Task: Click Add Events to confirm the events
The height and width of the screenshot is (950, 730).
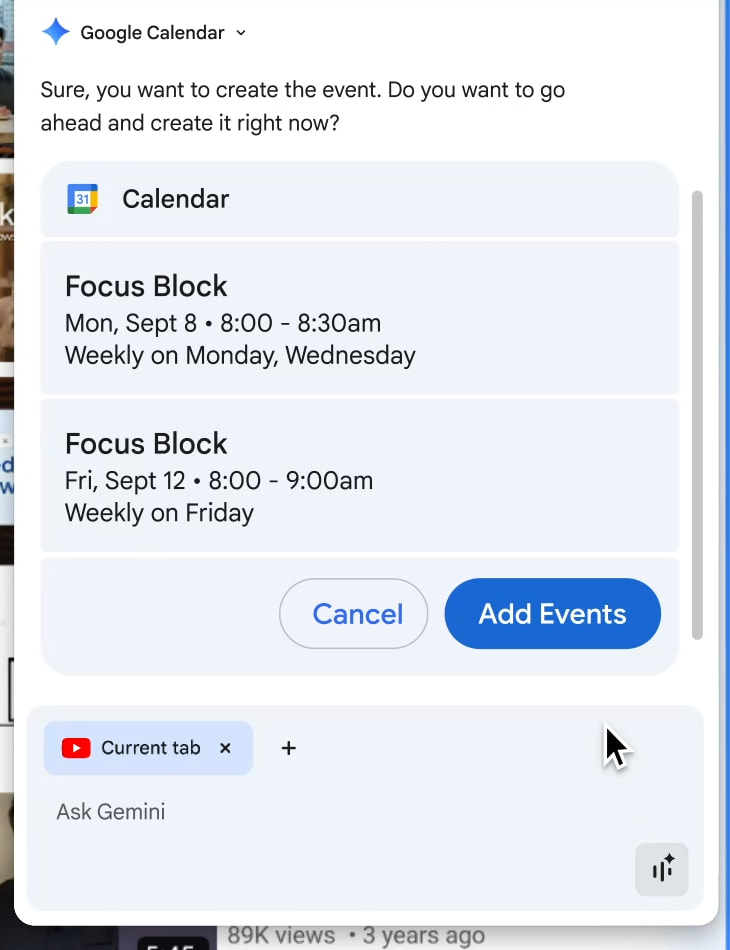Action: pyautogui.click(x=552, y=614)
